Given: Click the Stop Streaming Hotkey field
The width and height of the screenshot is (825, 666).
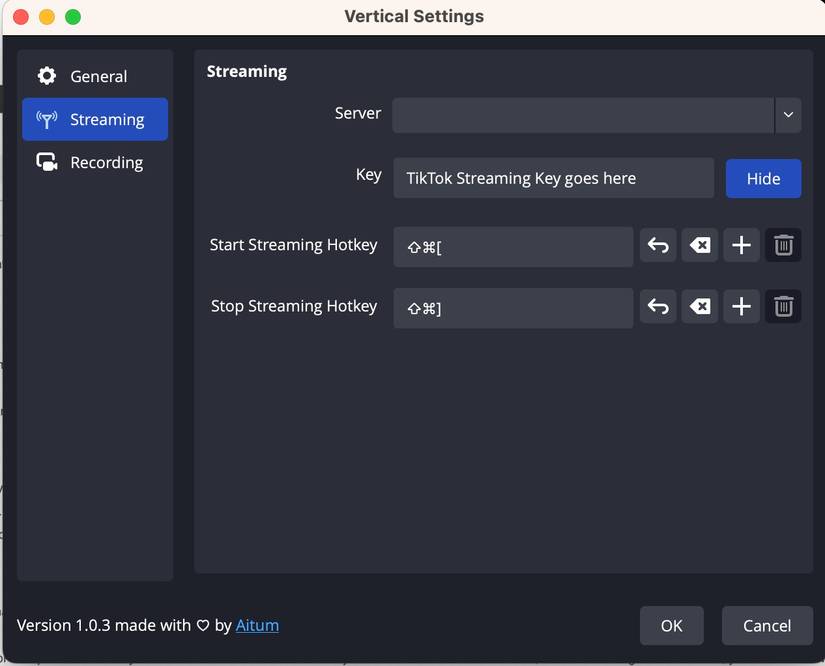Looking at the screenshot, I should point(513,307).
